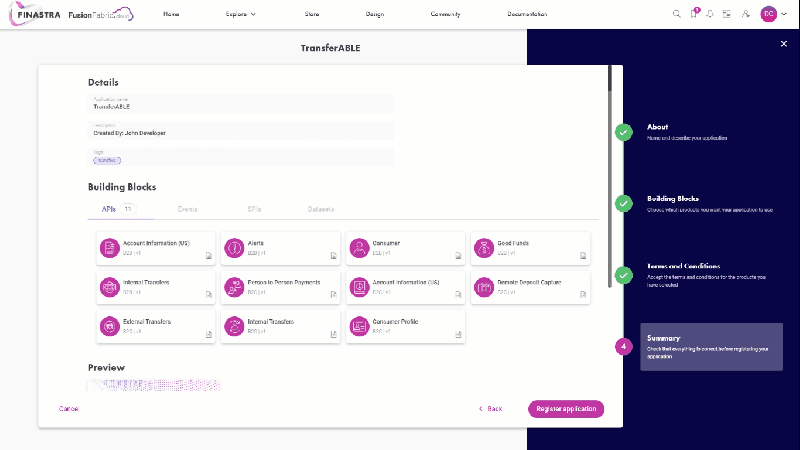Open the search icon in top bar
This screenshot has height=450, width=800.
tap(677, 14)
